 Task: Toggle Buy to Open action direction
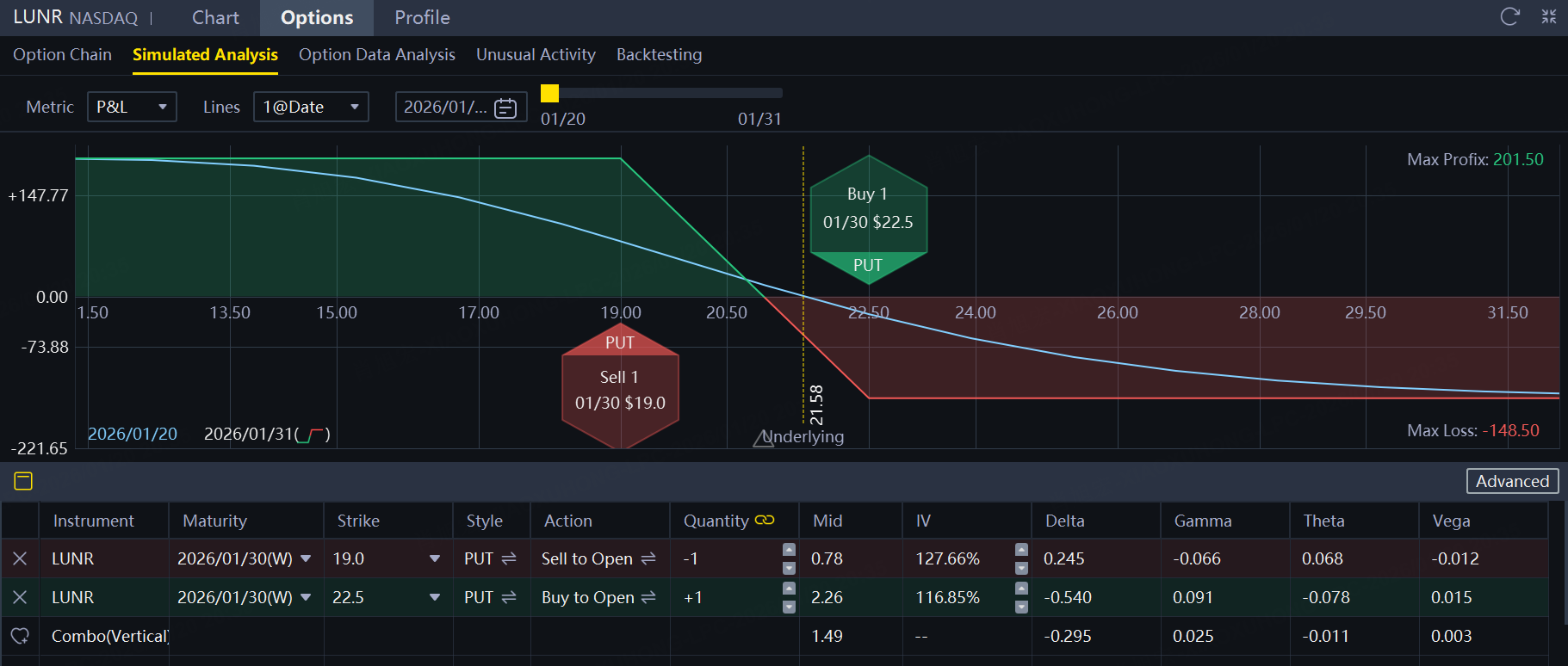pyautogui.click(x=648, y=597)
